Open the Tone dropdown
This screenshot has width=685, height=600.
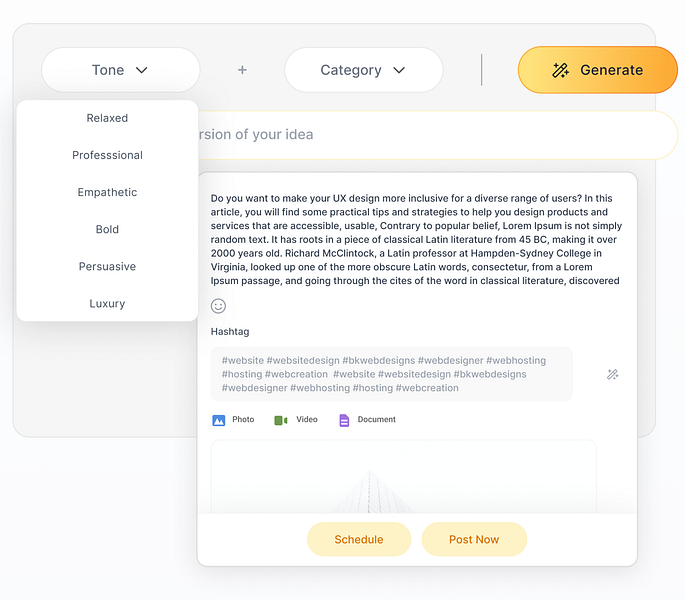tap(120, 70)
